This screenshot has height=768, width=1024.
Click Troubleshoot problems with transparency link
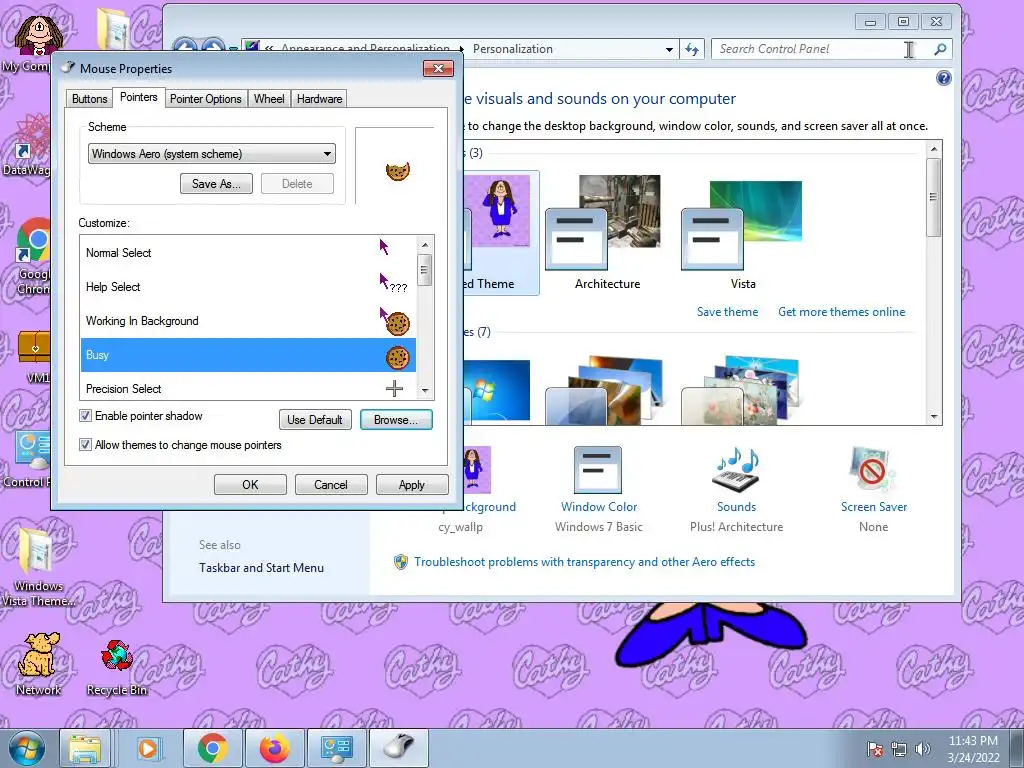tap(584, 562)
